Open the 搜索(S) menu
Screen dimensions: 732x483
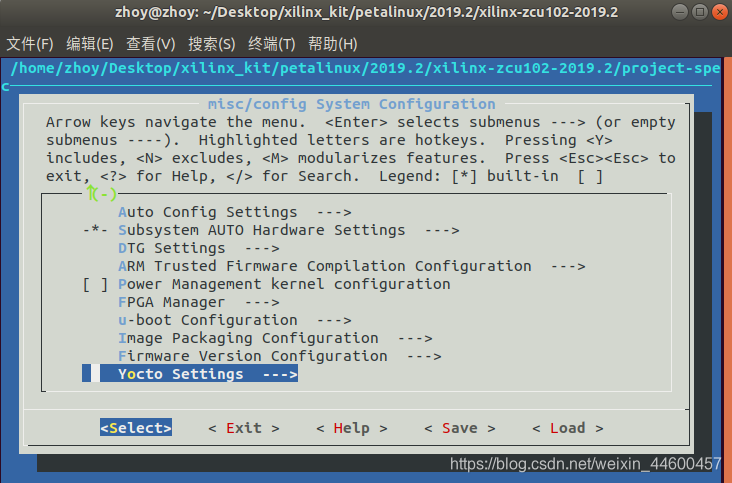click(211, 44)
